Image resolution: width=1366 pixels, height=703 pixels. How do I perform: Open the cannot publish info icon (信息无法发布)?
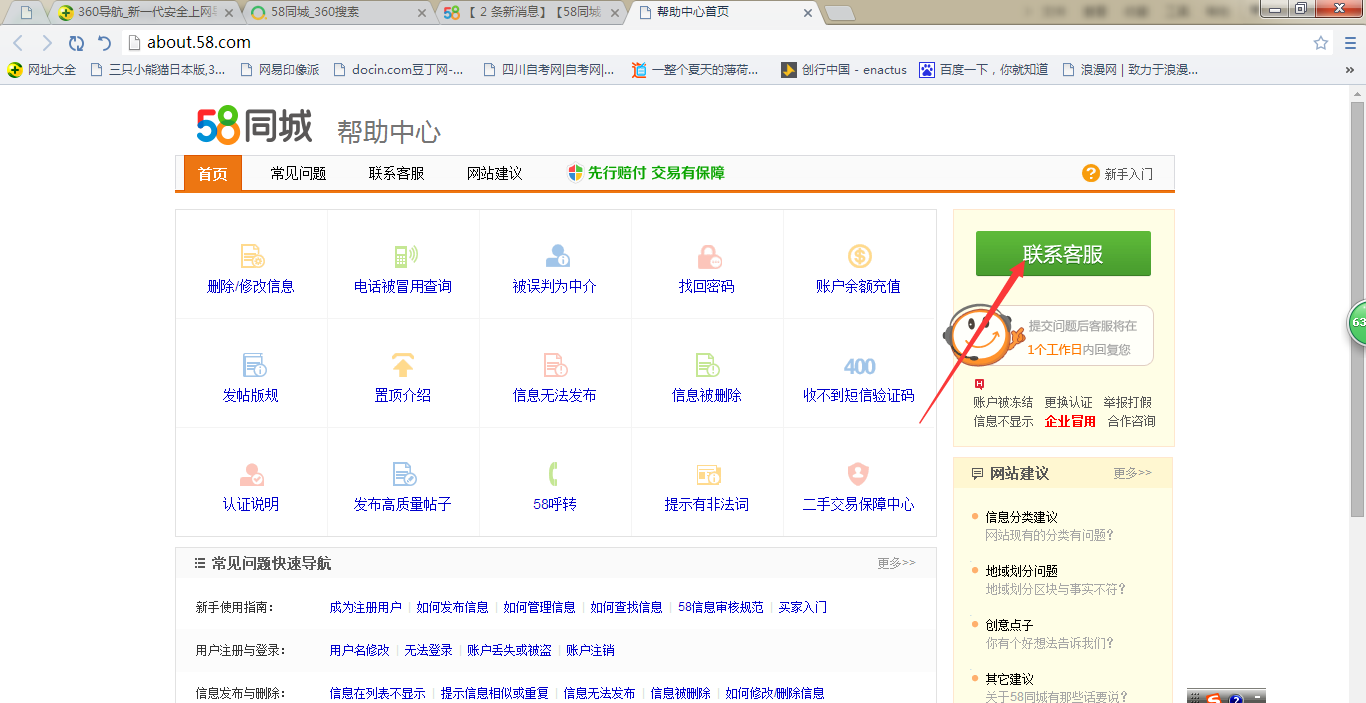[555, 365]
